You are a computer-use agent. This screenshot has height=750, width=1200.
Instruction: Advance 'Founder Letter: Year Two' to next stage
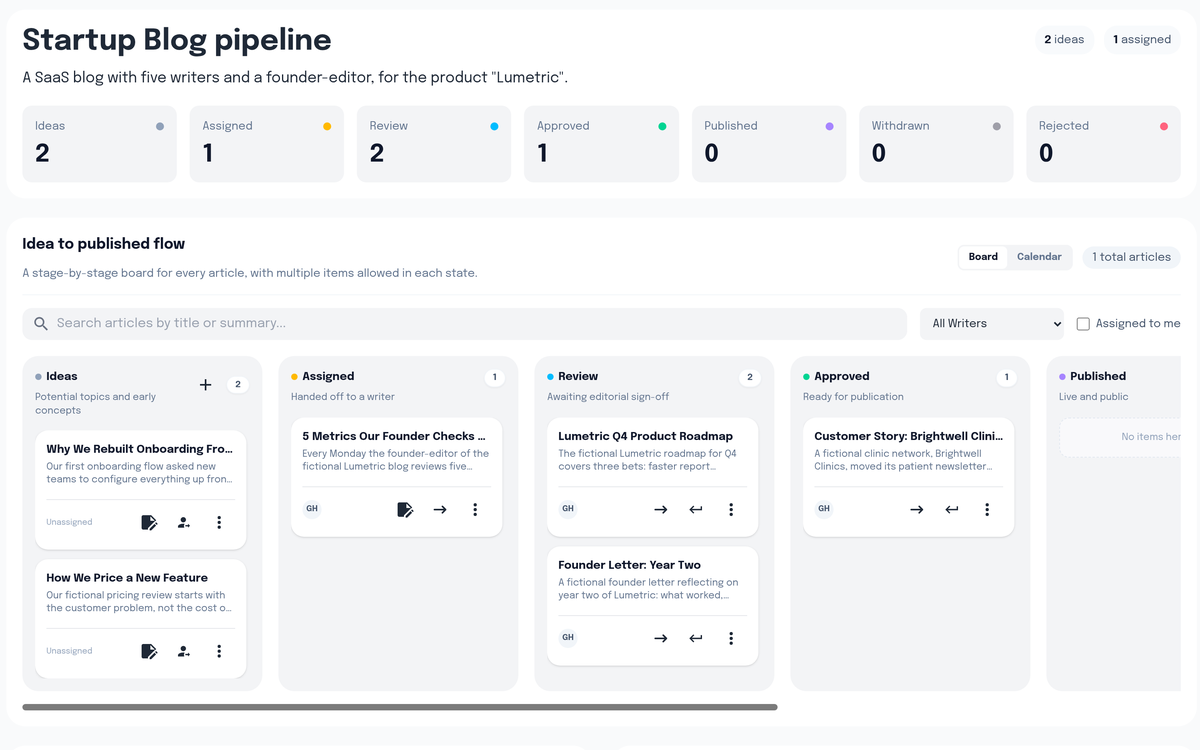click(x=661, y=638)
